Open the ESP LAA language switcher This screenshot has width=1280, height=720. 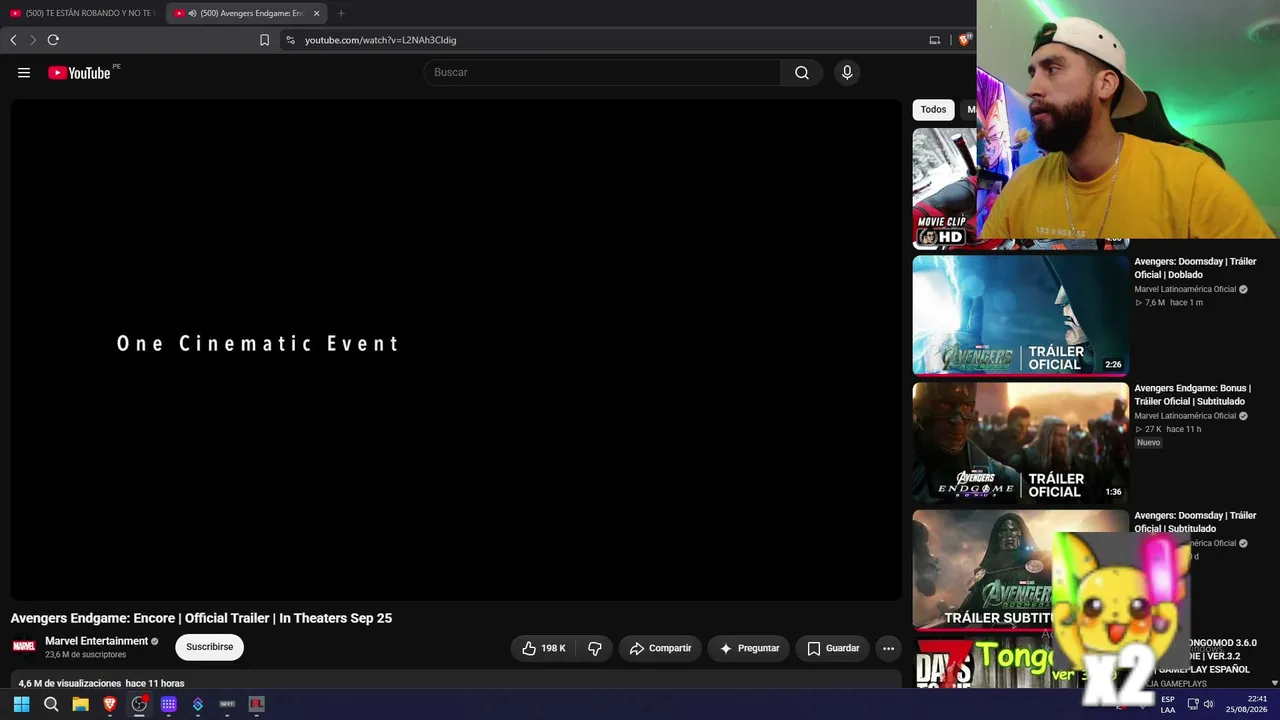1168,704
